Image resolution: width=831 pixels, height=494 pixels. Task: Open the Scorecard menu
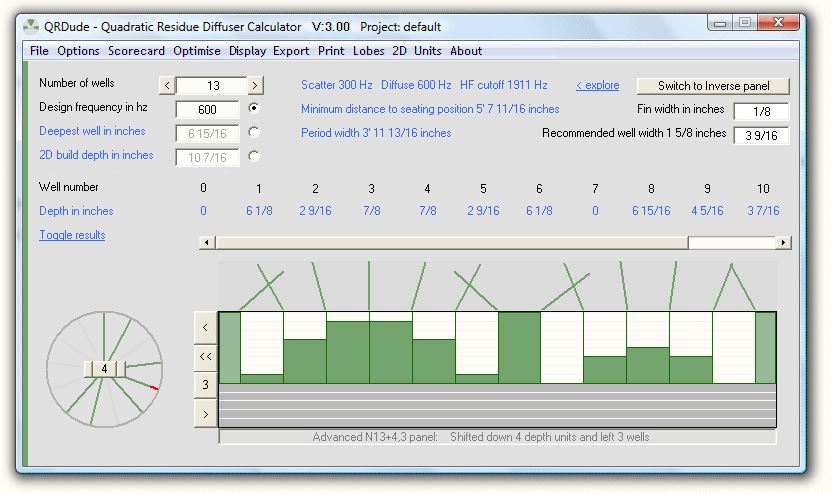click(136, 51)
